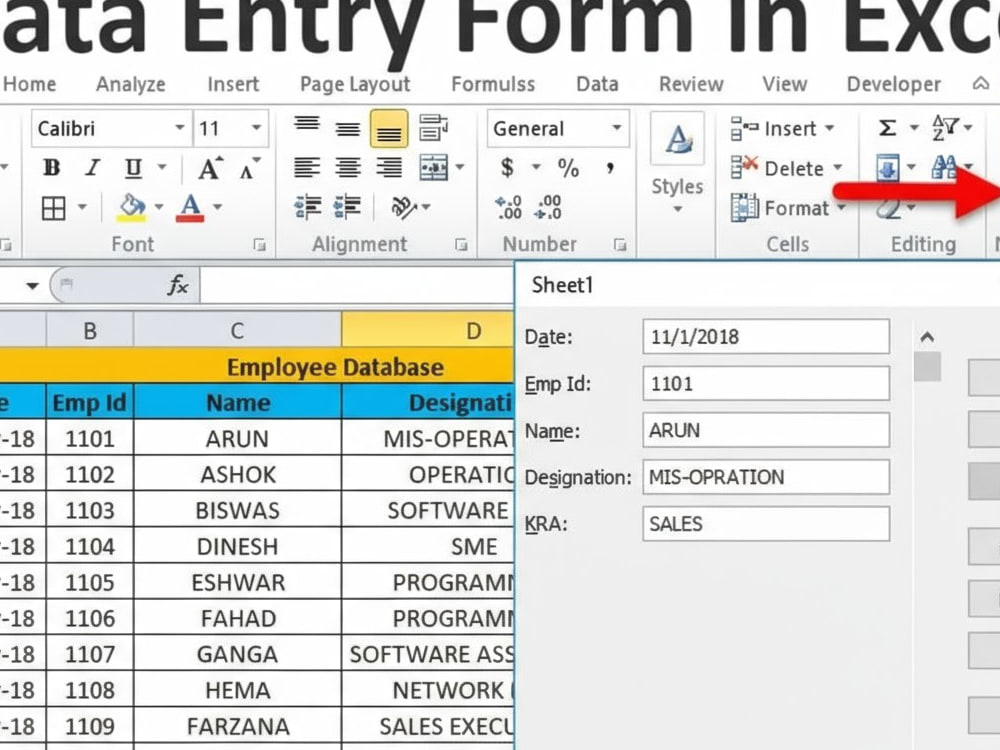Open Alignment dialog launcher
Screen dimensions: 1000x750
(461, 244)
